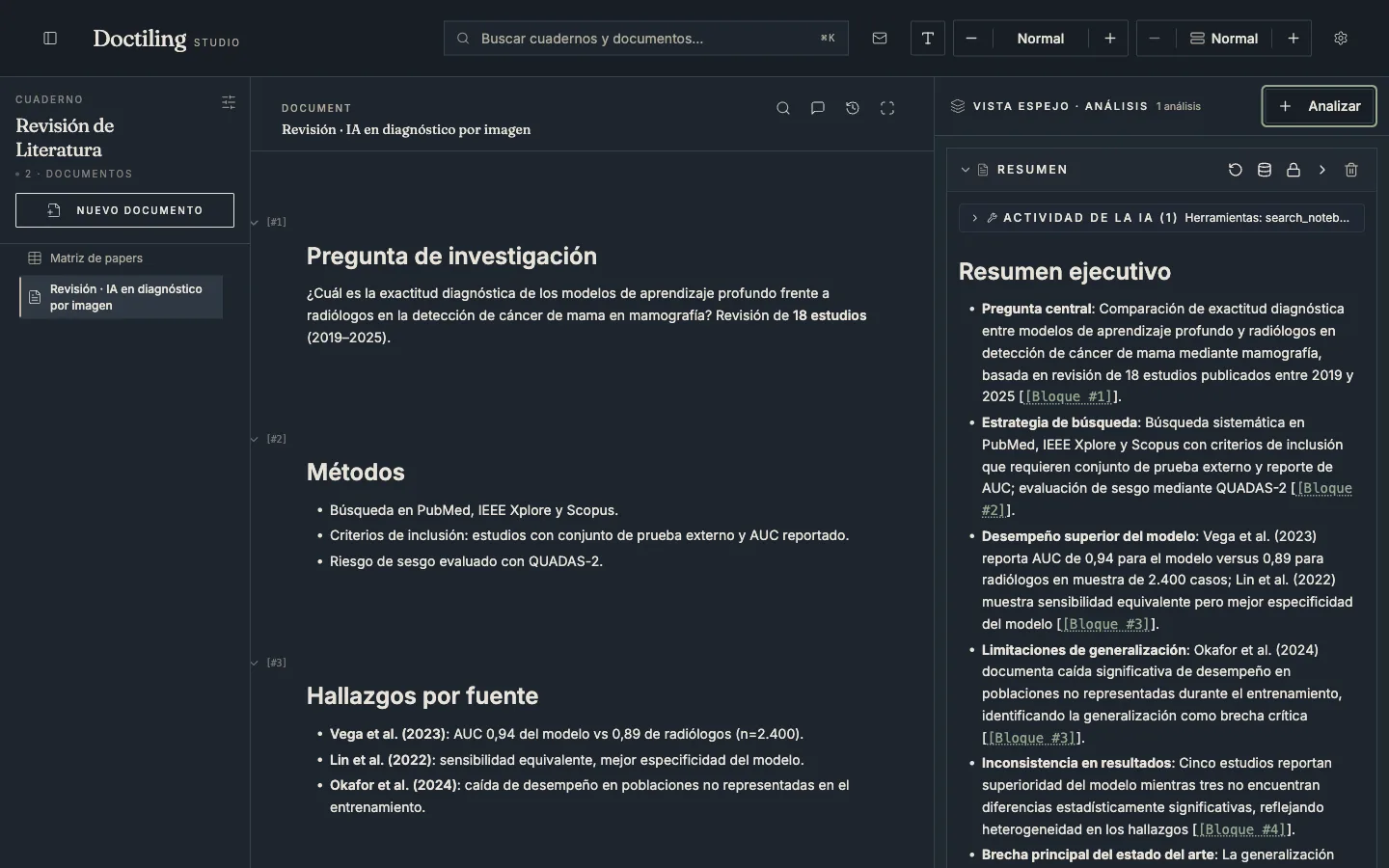The width and height of the screenshot is (1389, 868).
Task: Decrease layout density minus button
Action: coord(1155,39)
